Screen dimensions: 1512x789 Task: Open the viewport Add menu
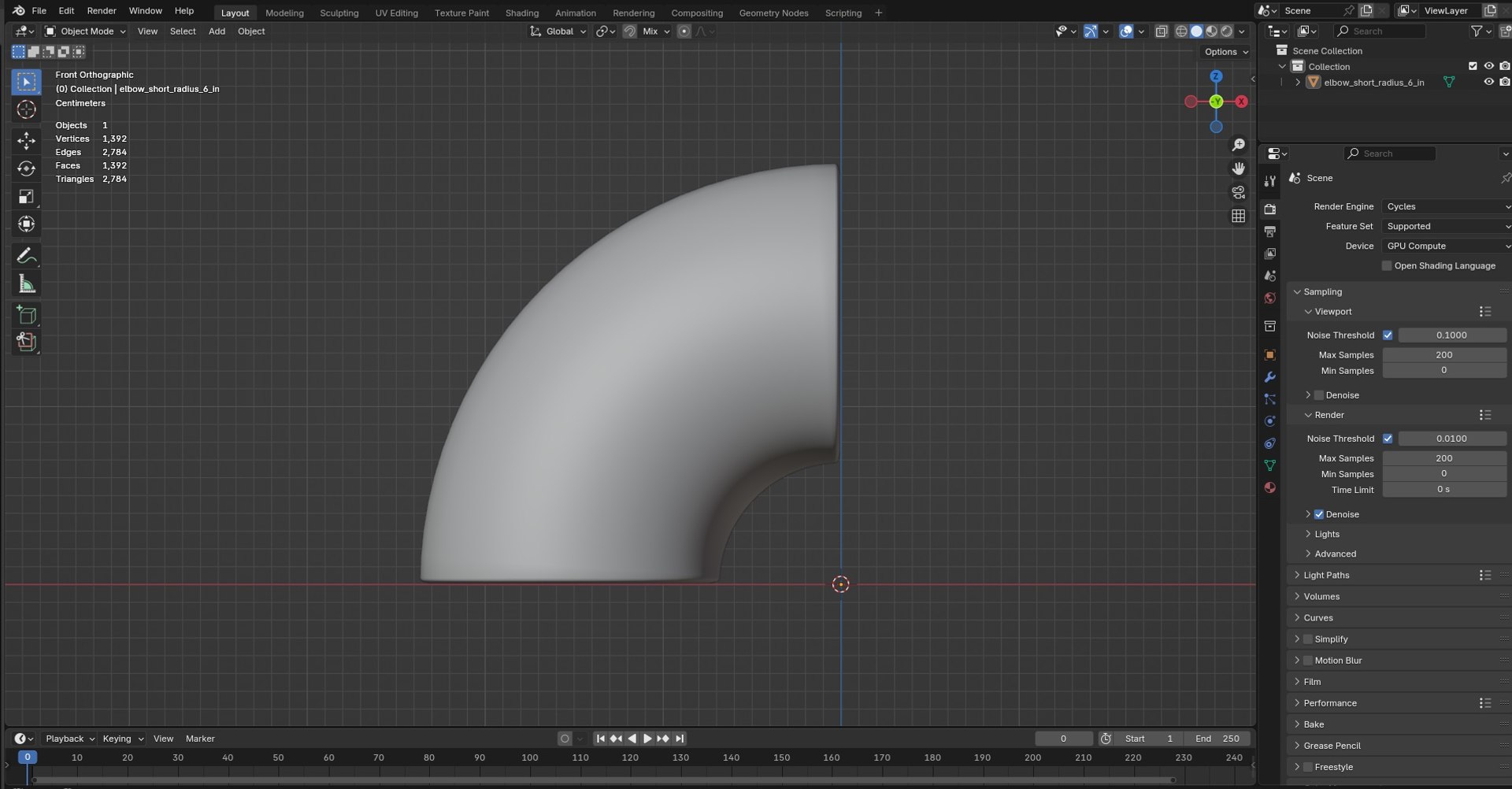point(217,31)
